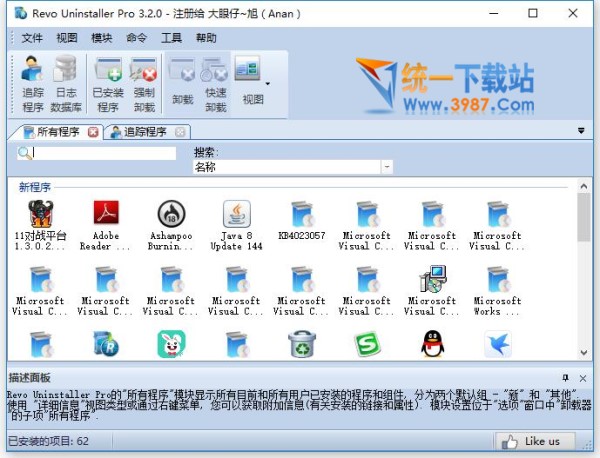
Task: Select the recycle bin program icon
Action: coord(302,344)
